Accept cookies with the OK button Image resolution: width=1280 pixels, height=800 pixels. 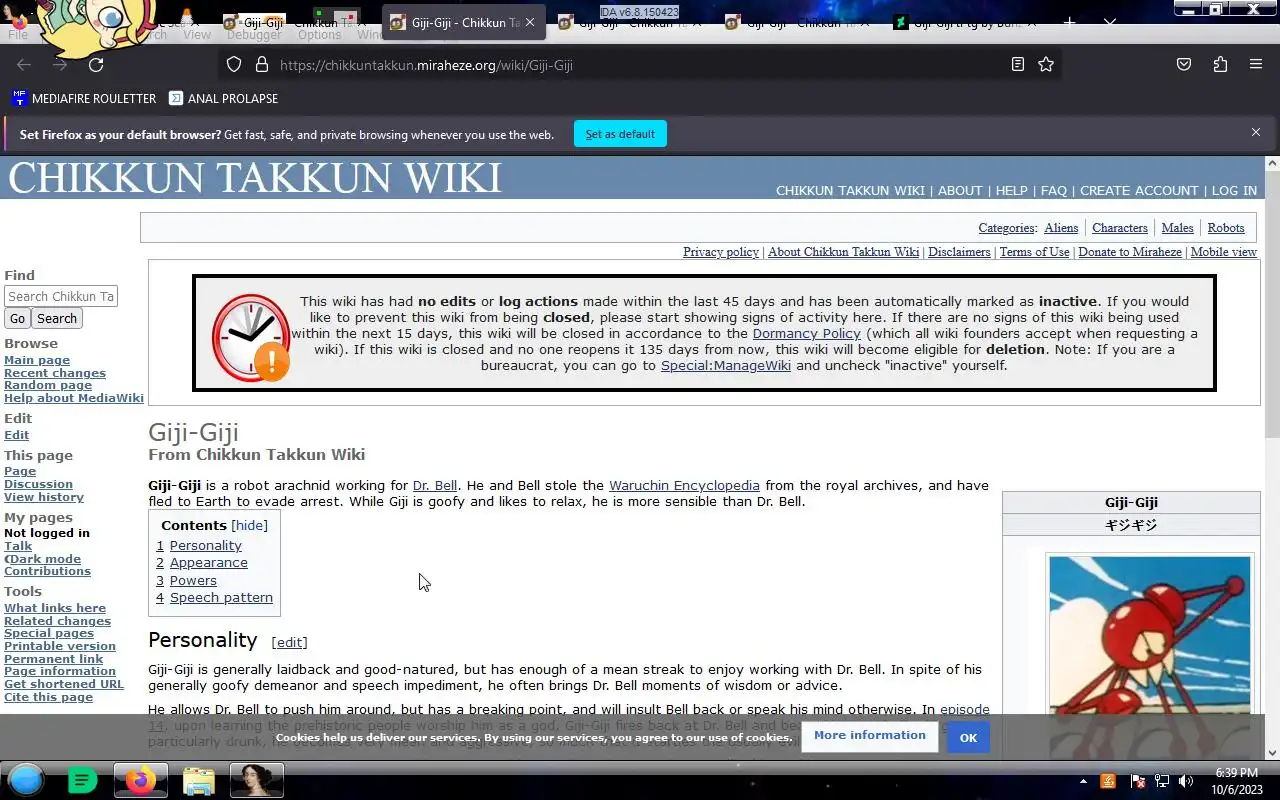point(968,737)
